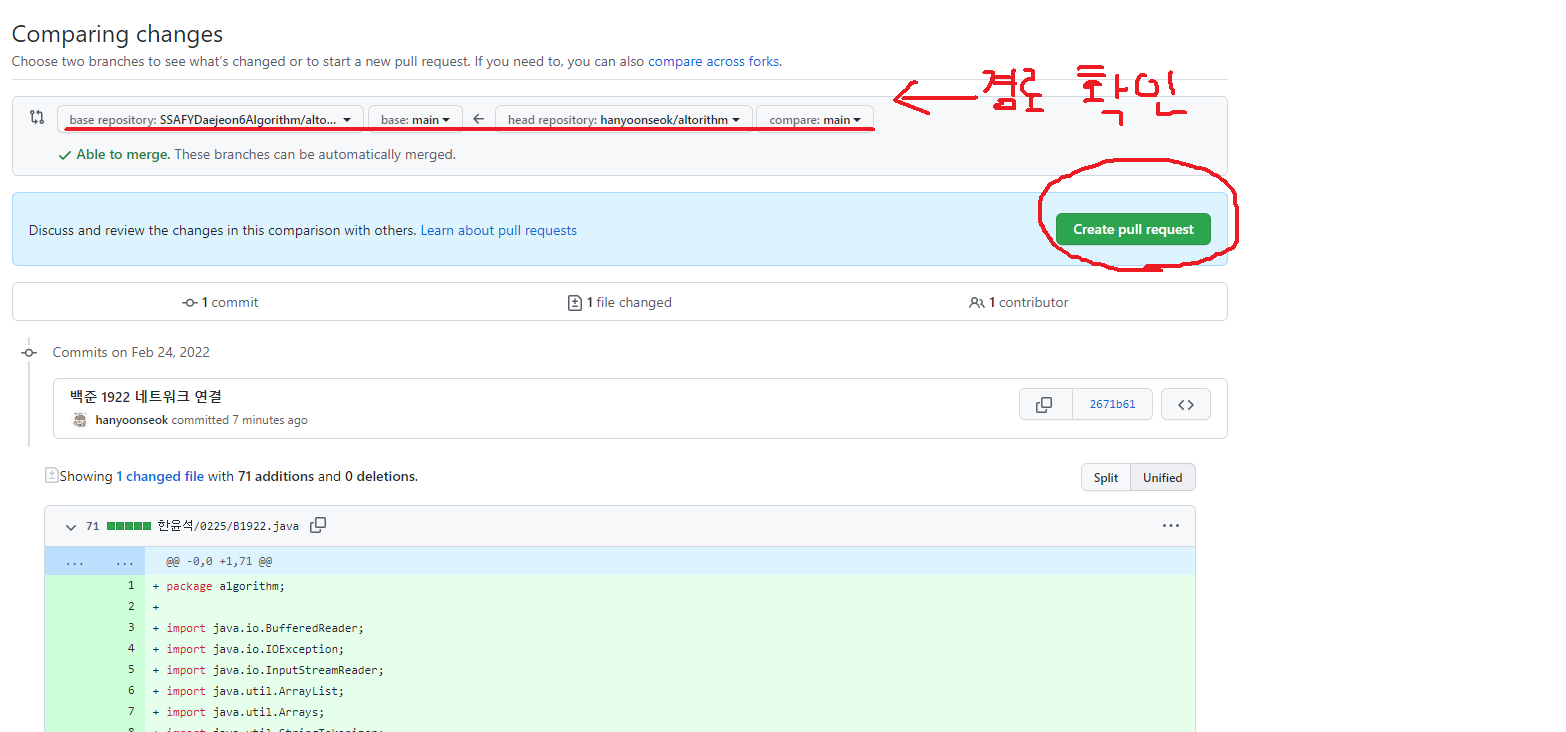Open the 1 contributor tab
The image size is (1566, 732).
pos(1018,302)
